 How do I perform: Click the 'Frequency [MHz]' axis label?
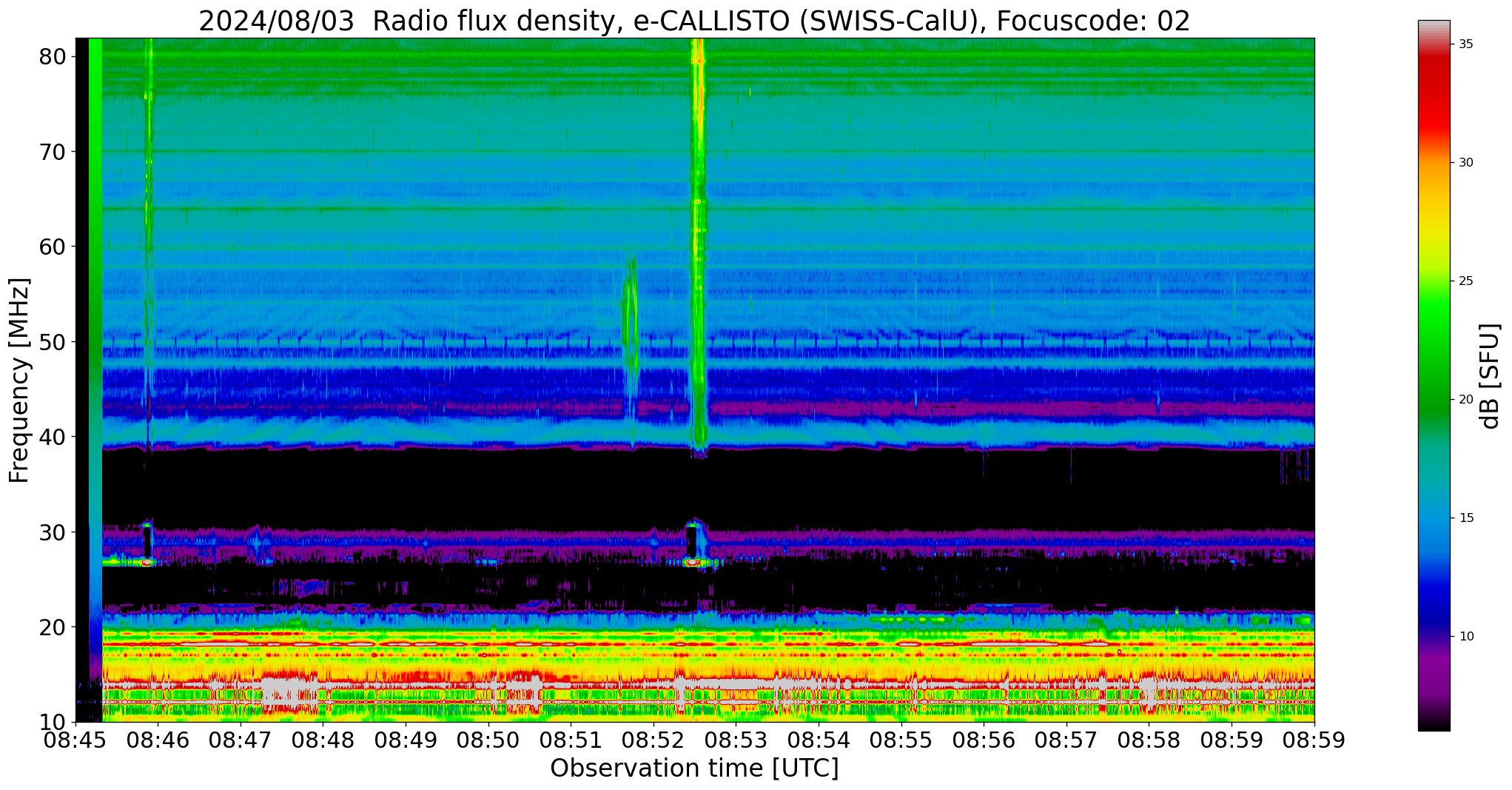click(x=19, y=380)
